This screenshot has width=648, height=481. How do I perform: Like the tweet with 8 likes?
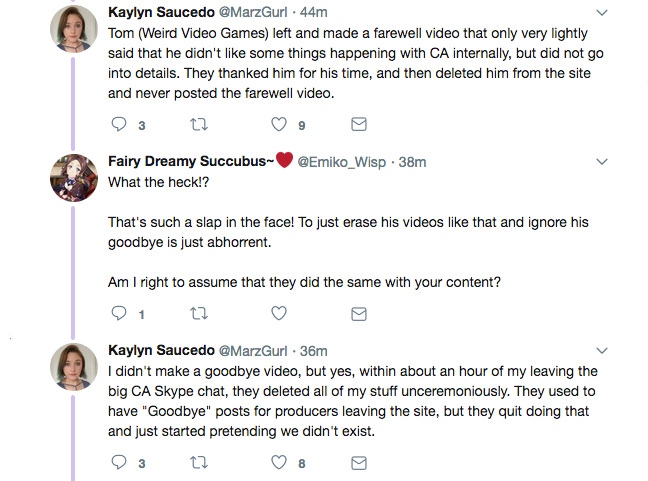[x=278, y=463]
